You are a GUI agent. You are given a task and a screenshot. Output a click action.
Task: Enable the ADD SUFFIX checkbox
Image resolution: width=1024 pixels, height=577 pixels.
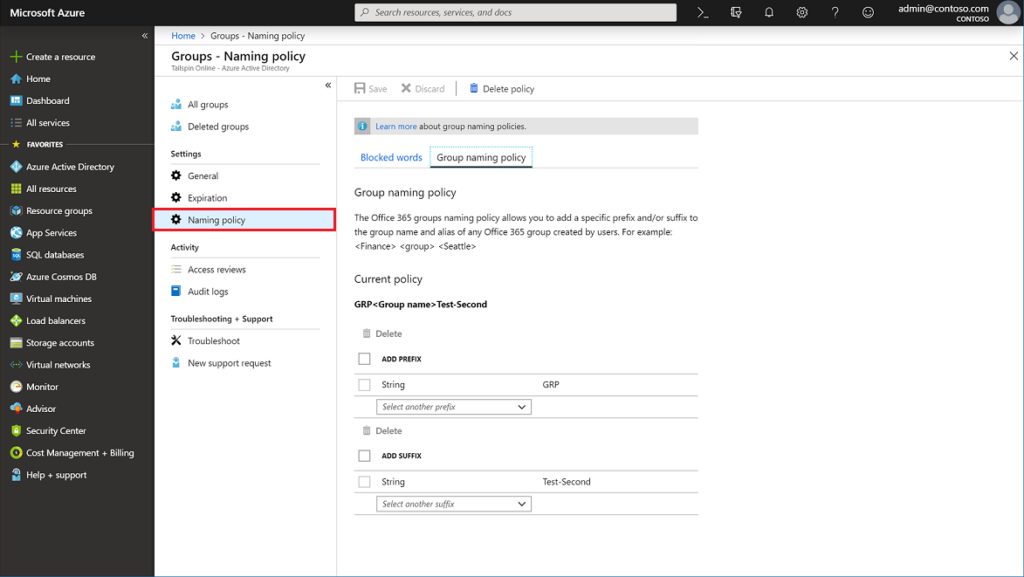(x=365, y=455)
